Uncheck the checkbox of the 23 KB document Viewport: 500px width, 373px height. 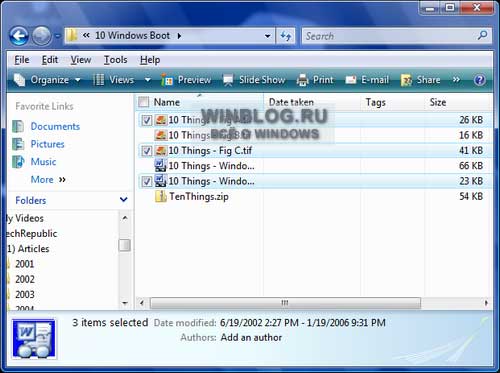coord(147,181)
